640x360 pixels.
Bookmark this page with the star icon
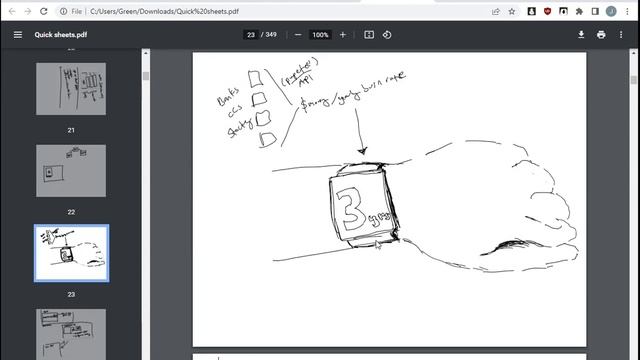(x=512, y=11)
